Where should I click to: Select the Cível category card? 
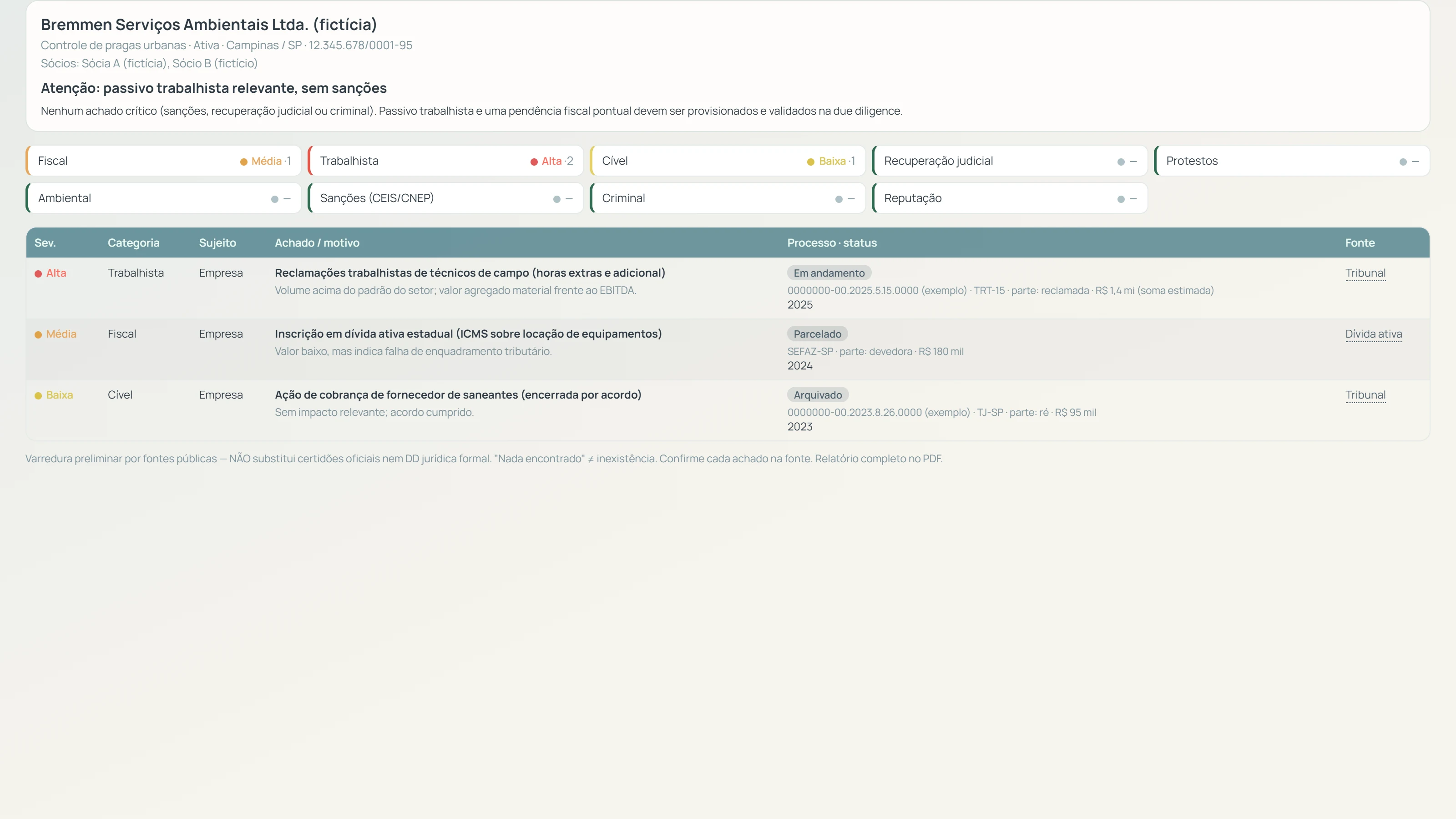coord(728,161)
